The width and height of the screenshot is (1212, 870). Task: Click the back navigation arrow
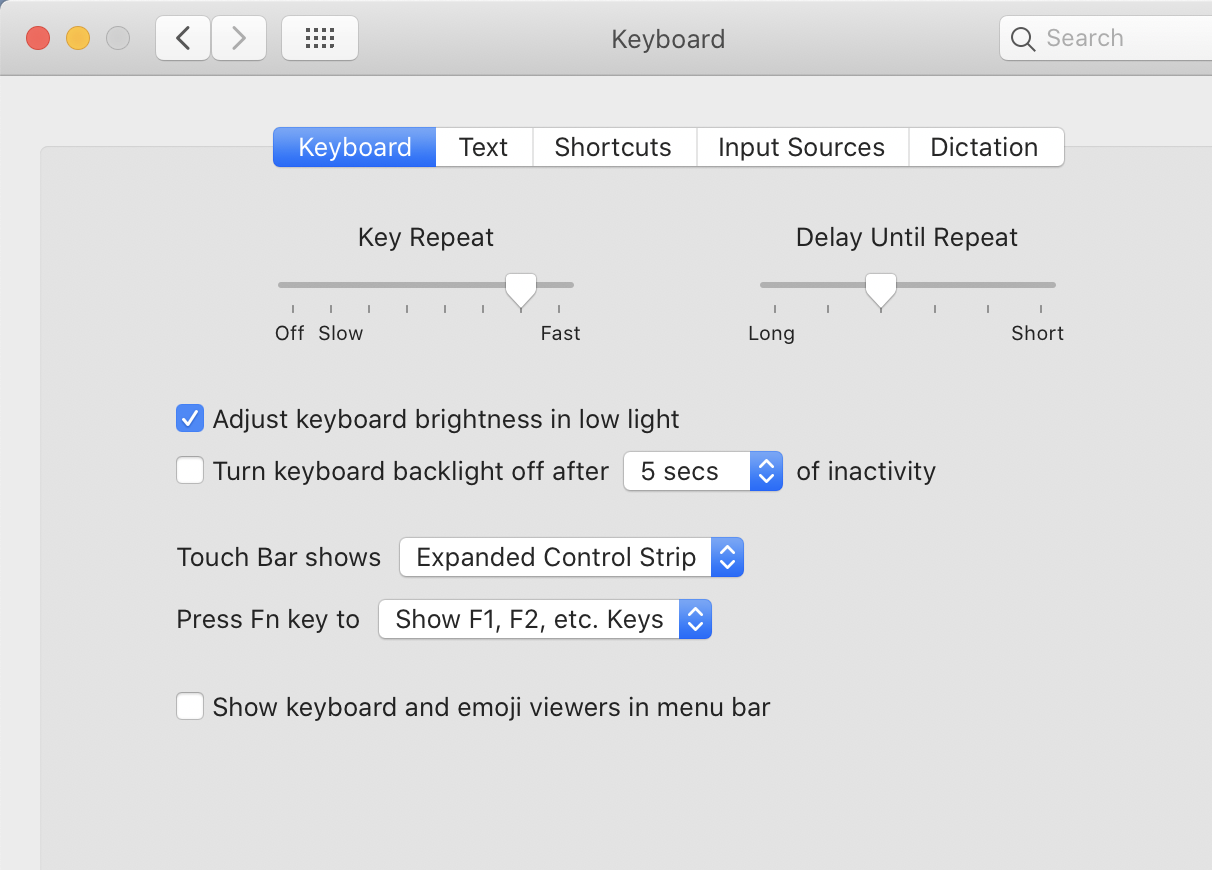(x=183, y=39)
